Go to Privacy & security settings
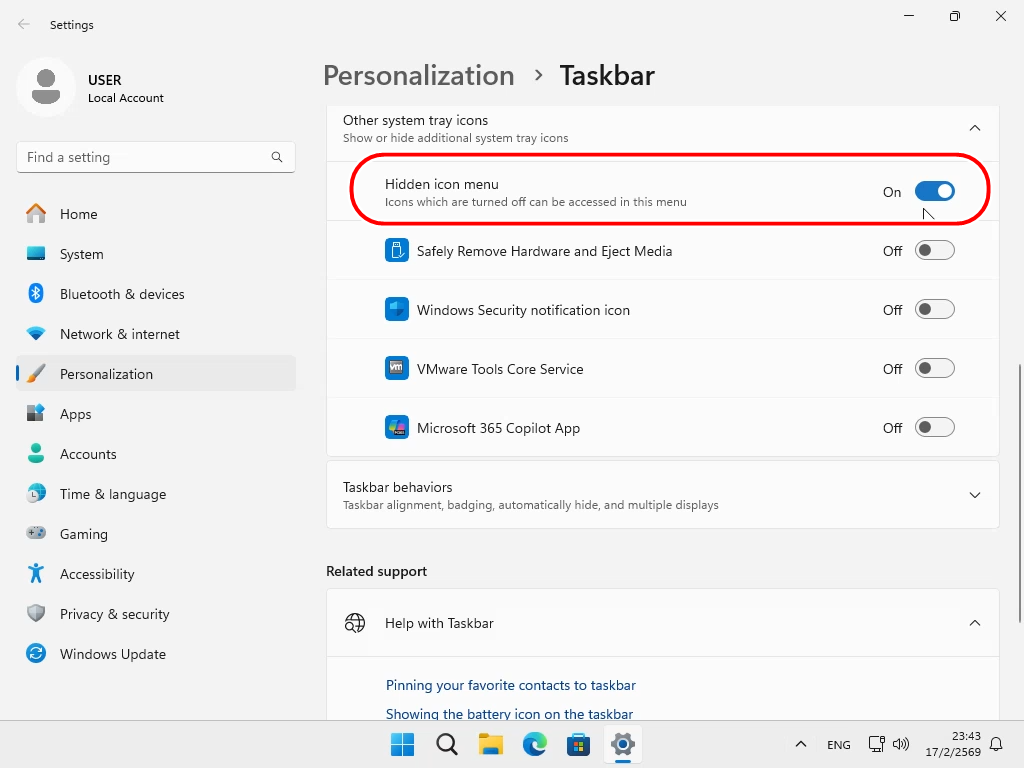The width and height of the screenshot is (1024, 768). 114,614
